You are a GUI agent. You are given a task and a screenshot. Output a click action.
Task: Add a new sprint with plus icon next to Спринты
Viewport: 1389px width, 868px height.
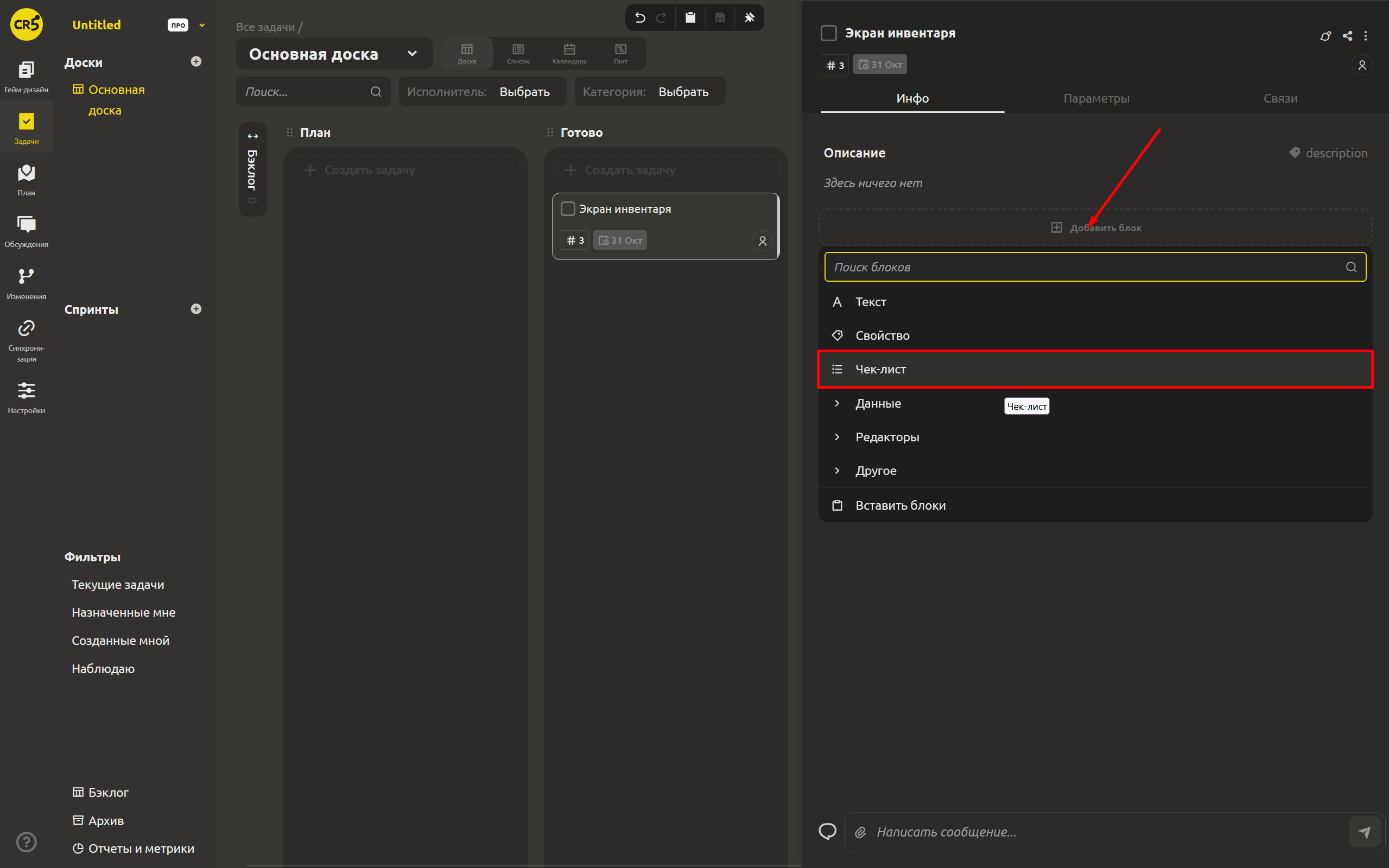196,309
